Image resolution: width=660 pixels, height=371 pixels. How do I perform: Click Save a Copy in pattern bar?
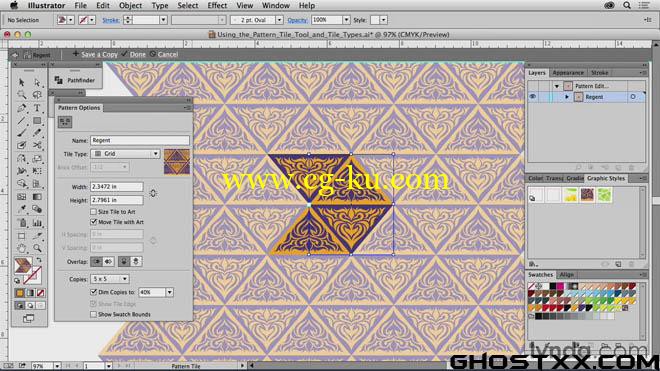[95, 54]
